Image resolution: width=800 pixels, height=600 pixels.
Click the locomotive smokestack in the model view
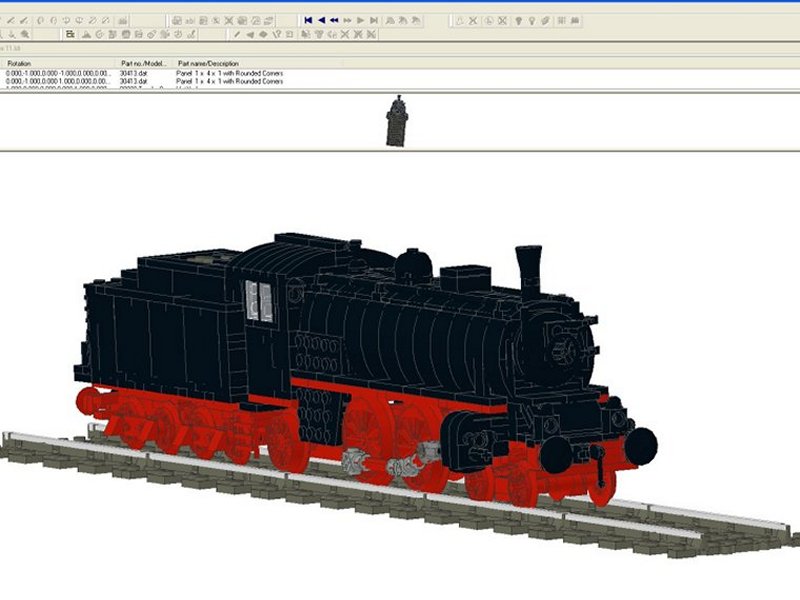click(x=529, y=271)
